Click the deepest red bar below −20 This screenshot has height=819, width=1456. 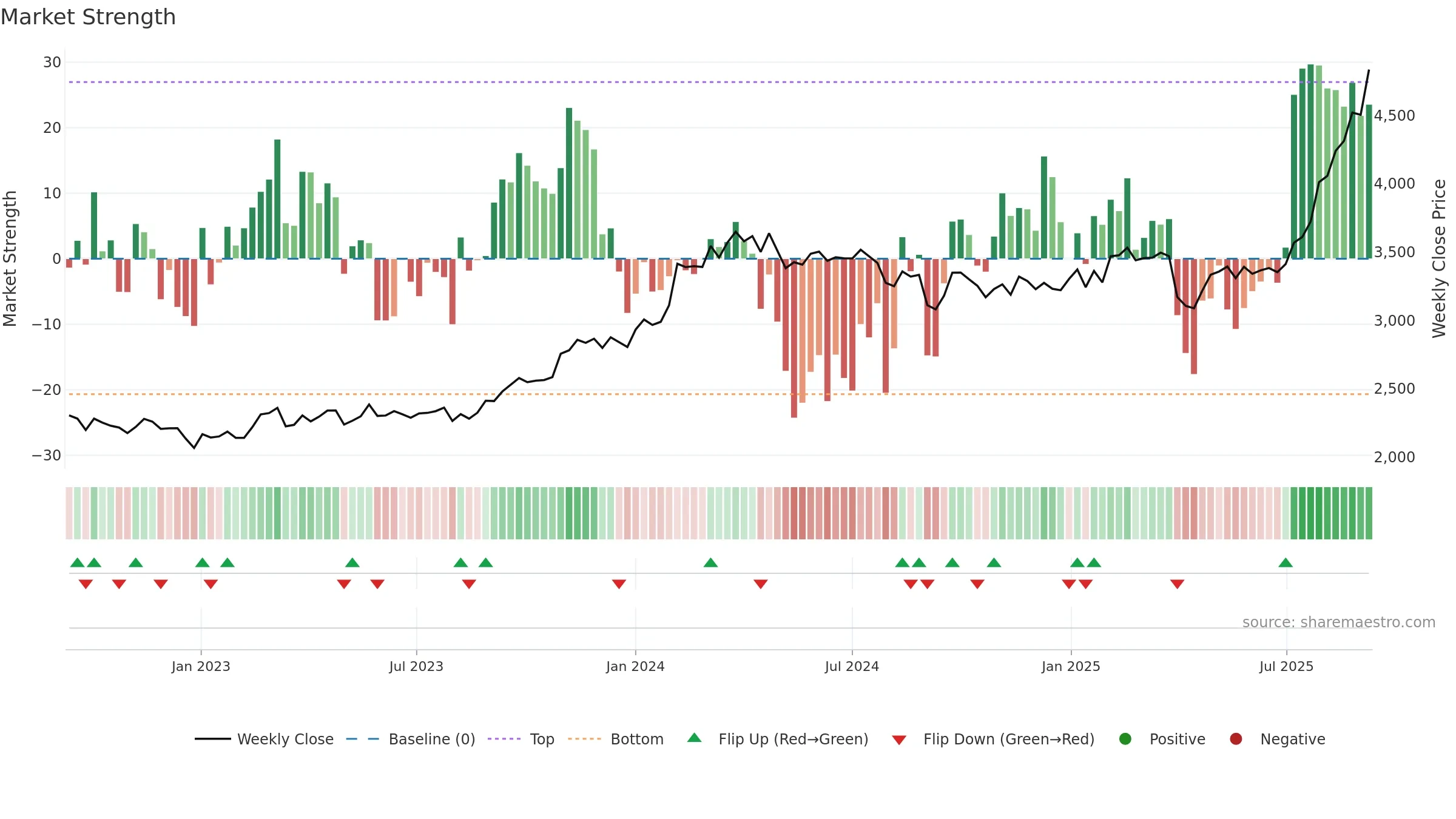794,338
